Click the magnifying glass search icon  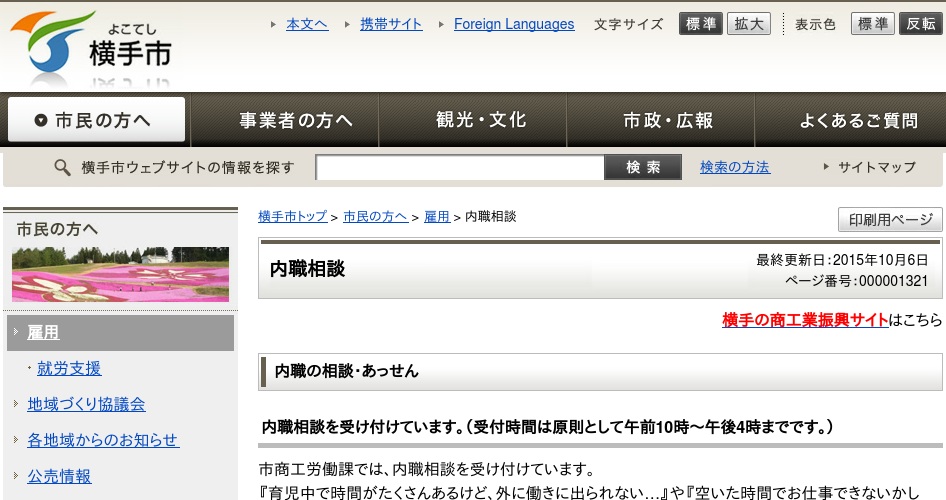pos(62,168)
